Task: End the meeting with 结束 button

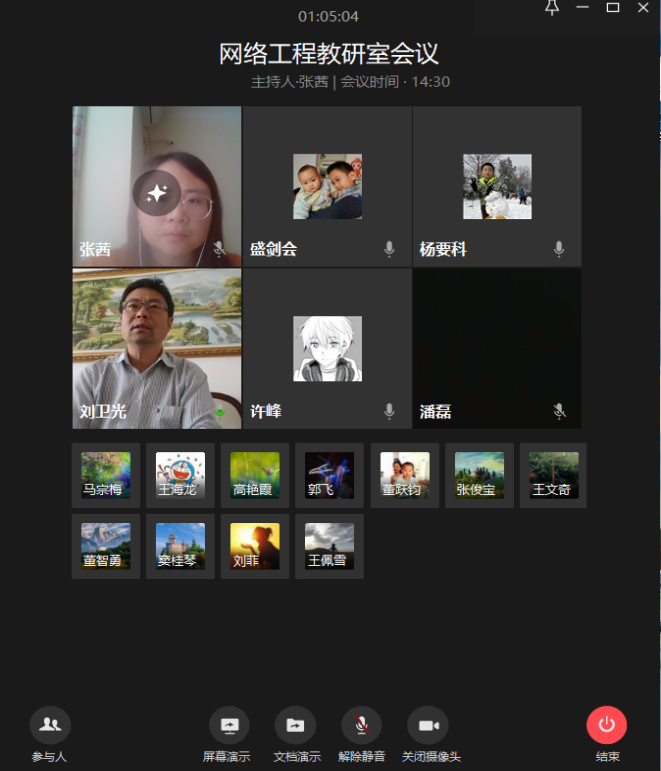Action: pos(606,725)
